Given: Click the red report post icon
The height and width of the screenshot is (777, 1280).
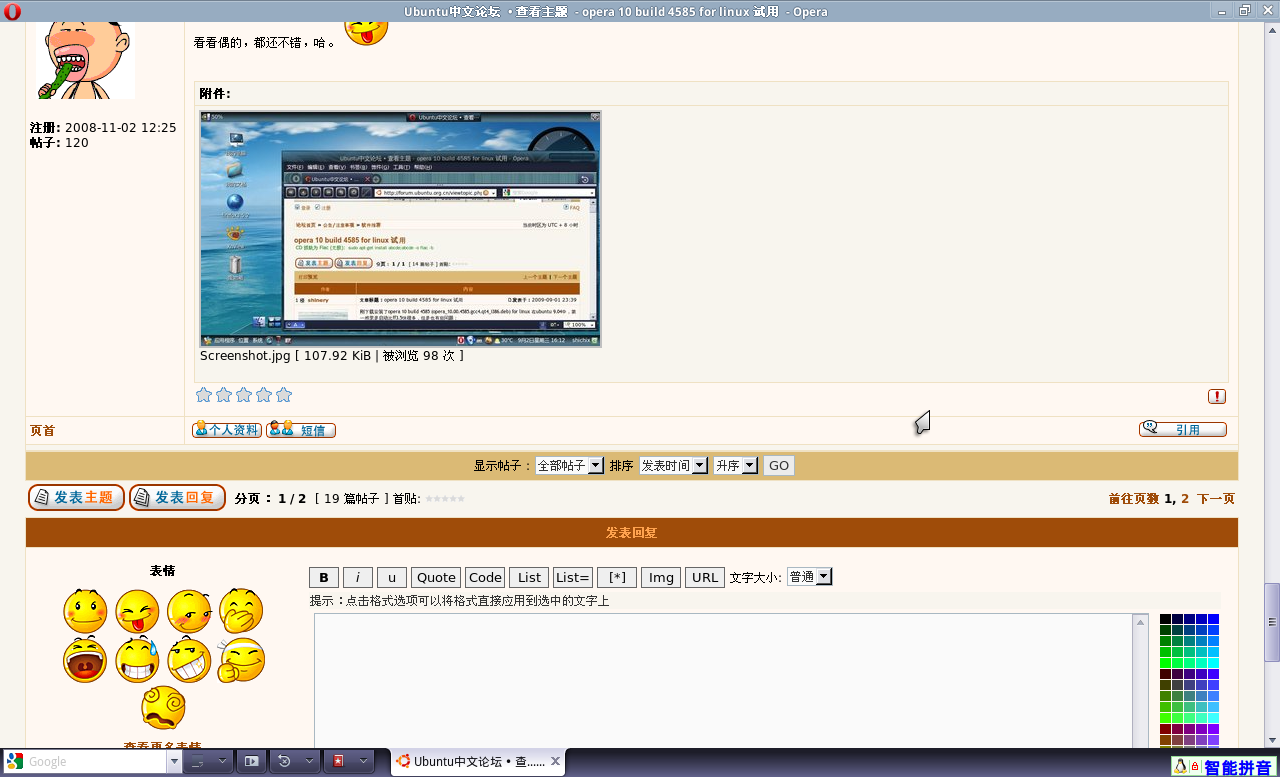Looking at the screenshot, I should point(1217,396).
